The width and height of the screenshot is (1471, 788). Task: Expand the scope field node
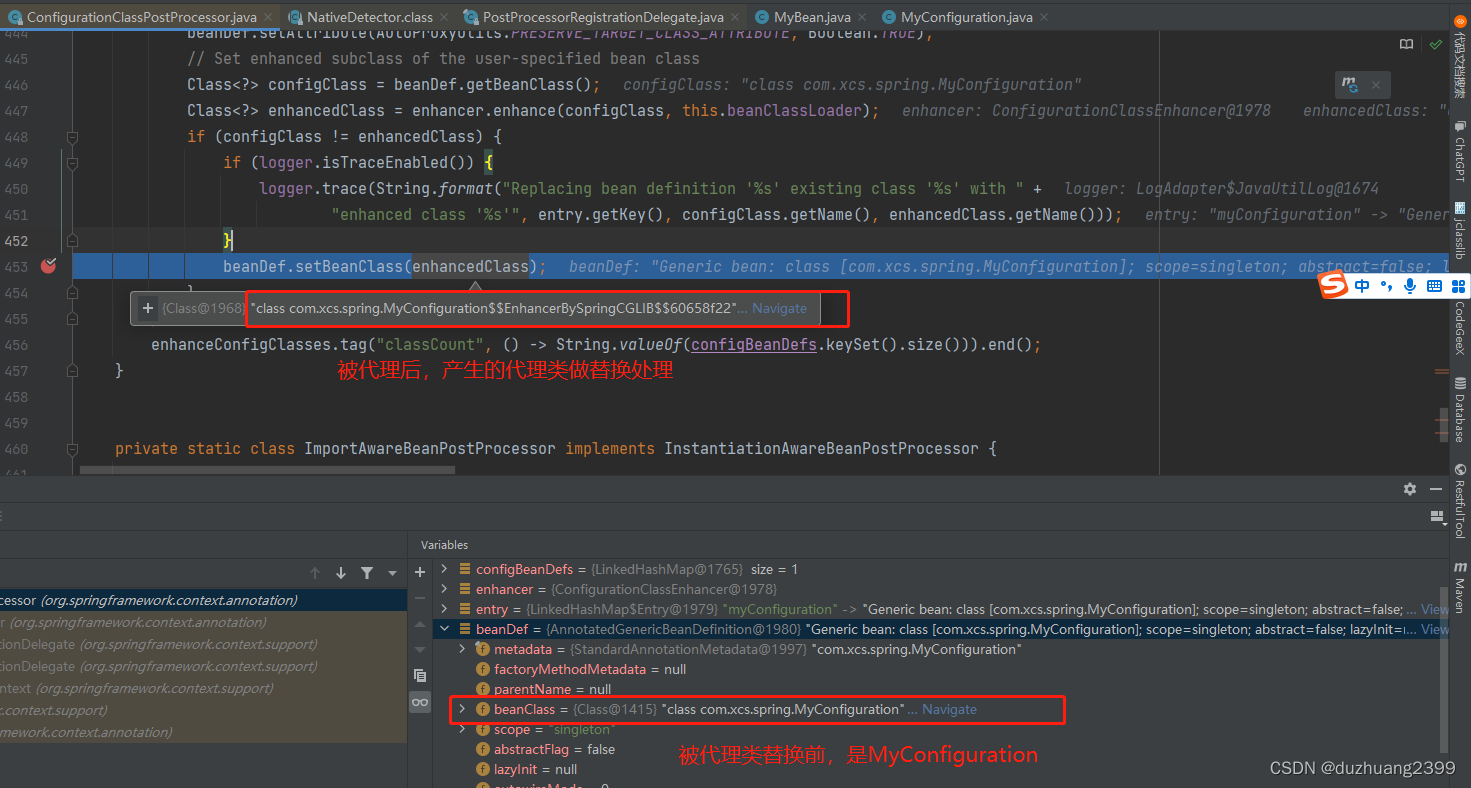coord(462,729)
